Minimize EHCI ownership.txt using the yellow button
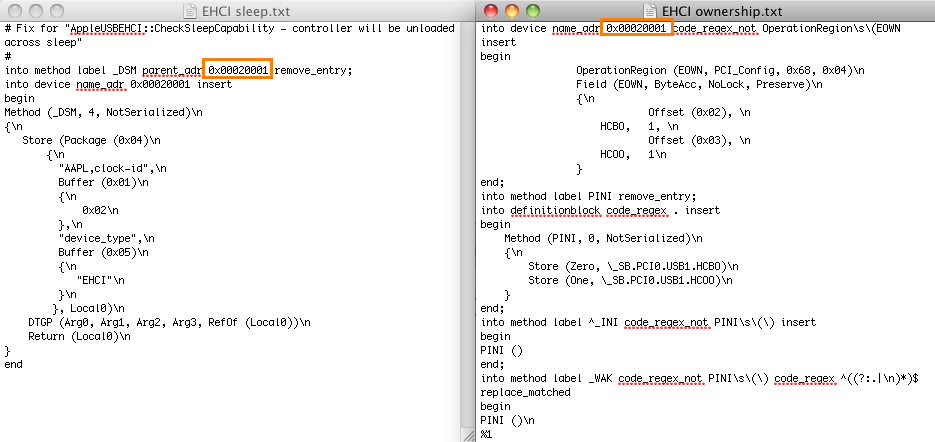Viewport: 935px width, 442px height. tap(512, 11)
